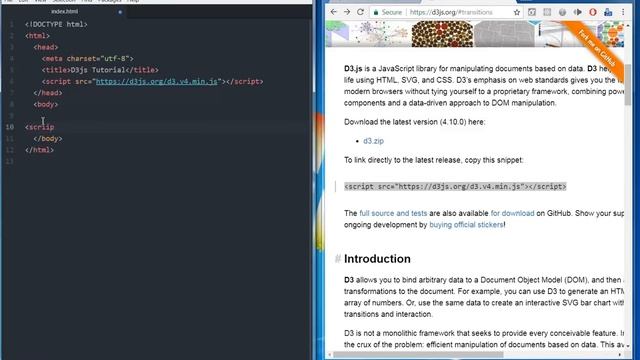Click the gray grid extension icon
This screenshot has height=360, width=640.
tap(547, 12)
